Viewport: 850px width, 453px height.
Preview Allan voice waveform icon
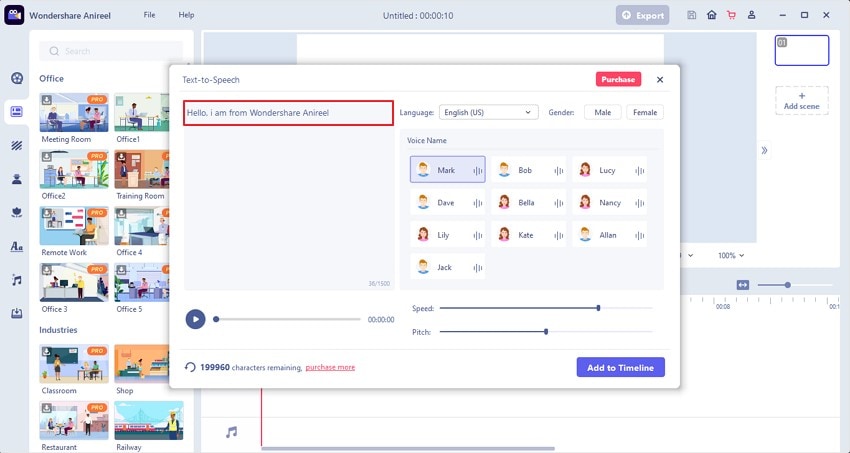[640, 236]
